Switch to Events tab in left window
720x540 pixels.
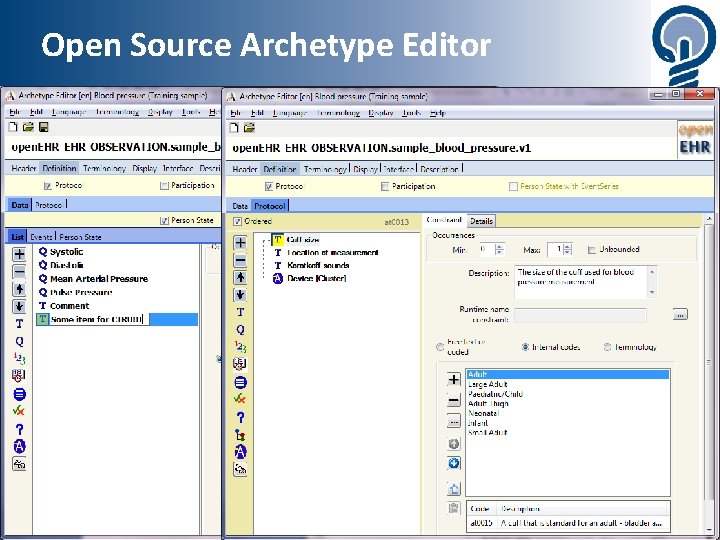click(x=41, y=237)
